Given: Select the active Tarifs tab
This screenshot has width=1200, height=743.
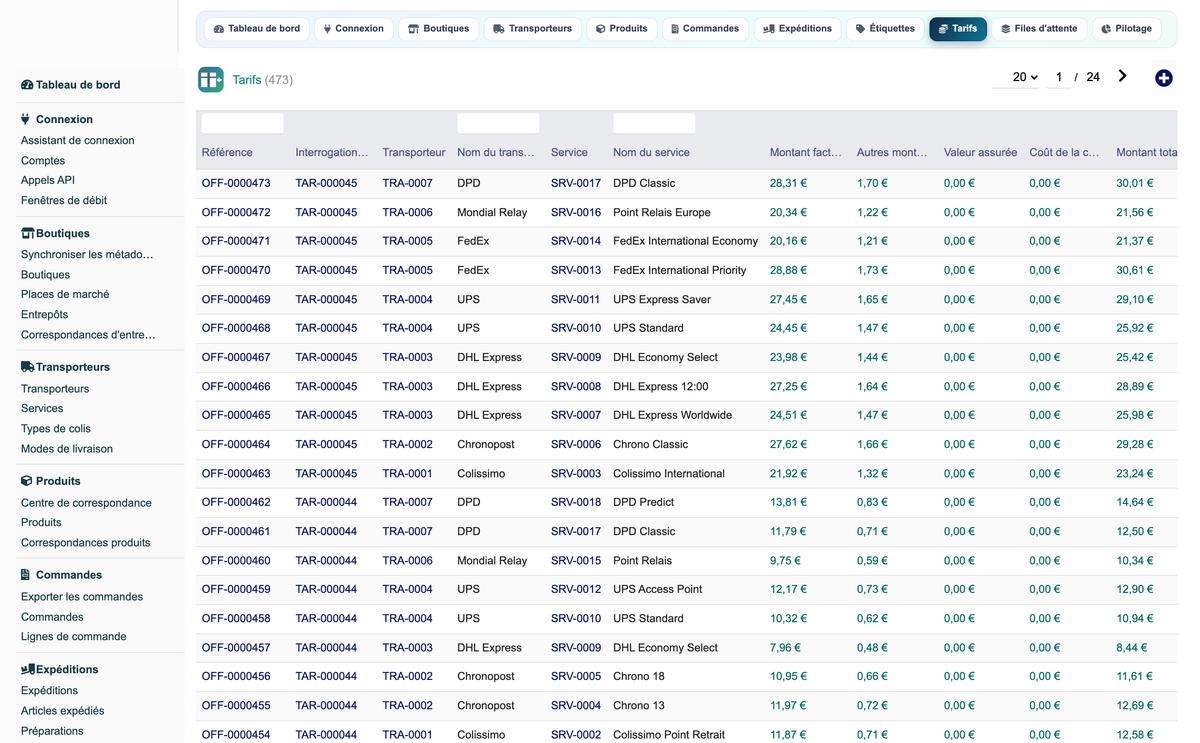Looking at the screenshot, I should pos(958,29).
